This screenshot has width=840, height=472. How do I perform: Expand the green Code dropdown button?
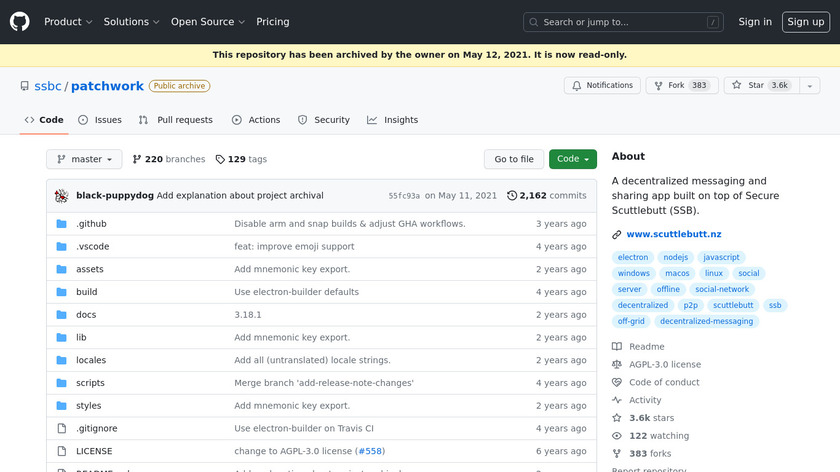point(572,159)
